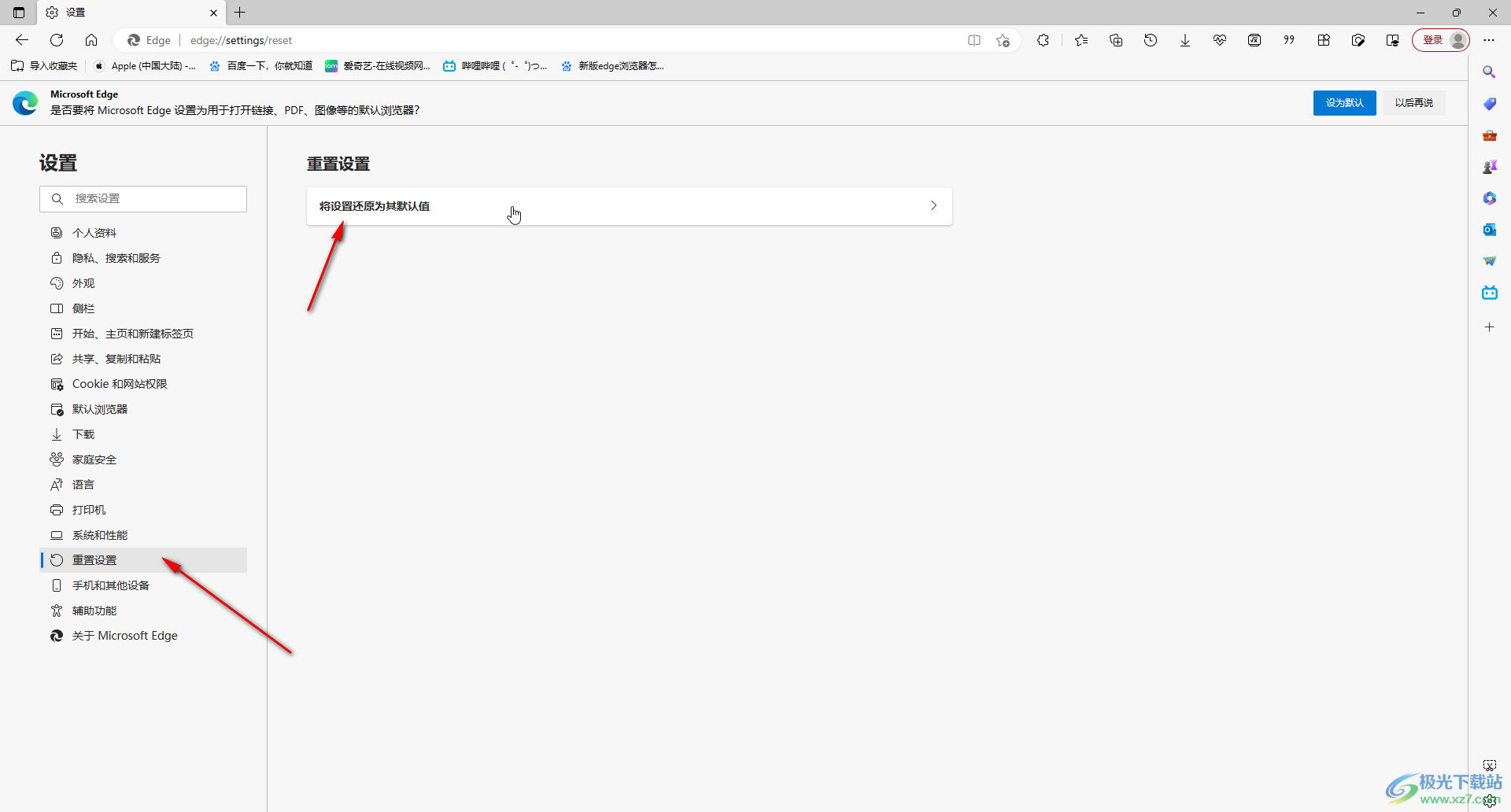The height and width of the screenshot is (812, 1511).
Task: Open 侧栏 settings section
Action: (x=143, y=308)
